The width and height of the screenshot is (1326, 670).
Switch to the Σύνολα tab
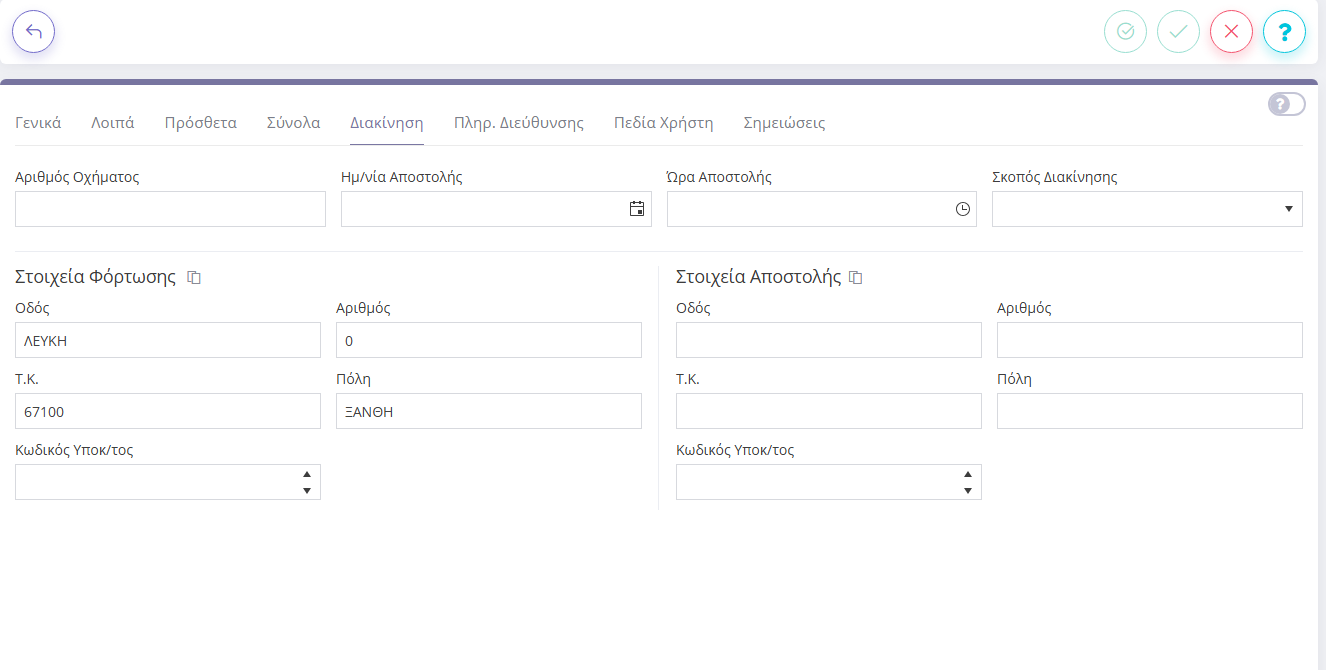click(293, 123)
